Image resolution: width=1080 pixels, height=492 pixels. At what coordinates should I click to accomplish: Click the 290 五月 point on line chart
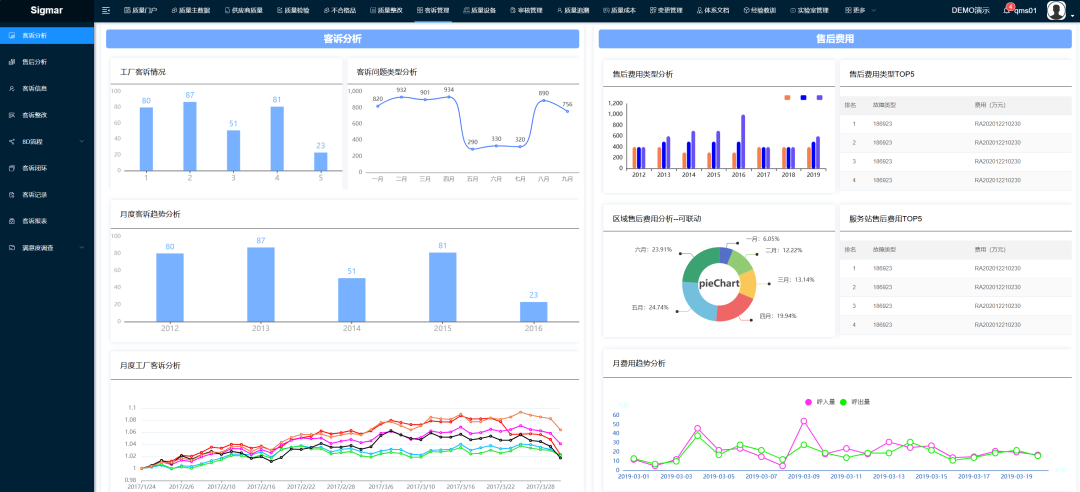pyautogui.click(x=472, y=149)
